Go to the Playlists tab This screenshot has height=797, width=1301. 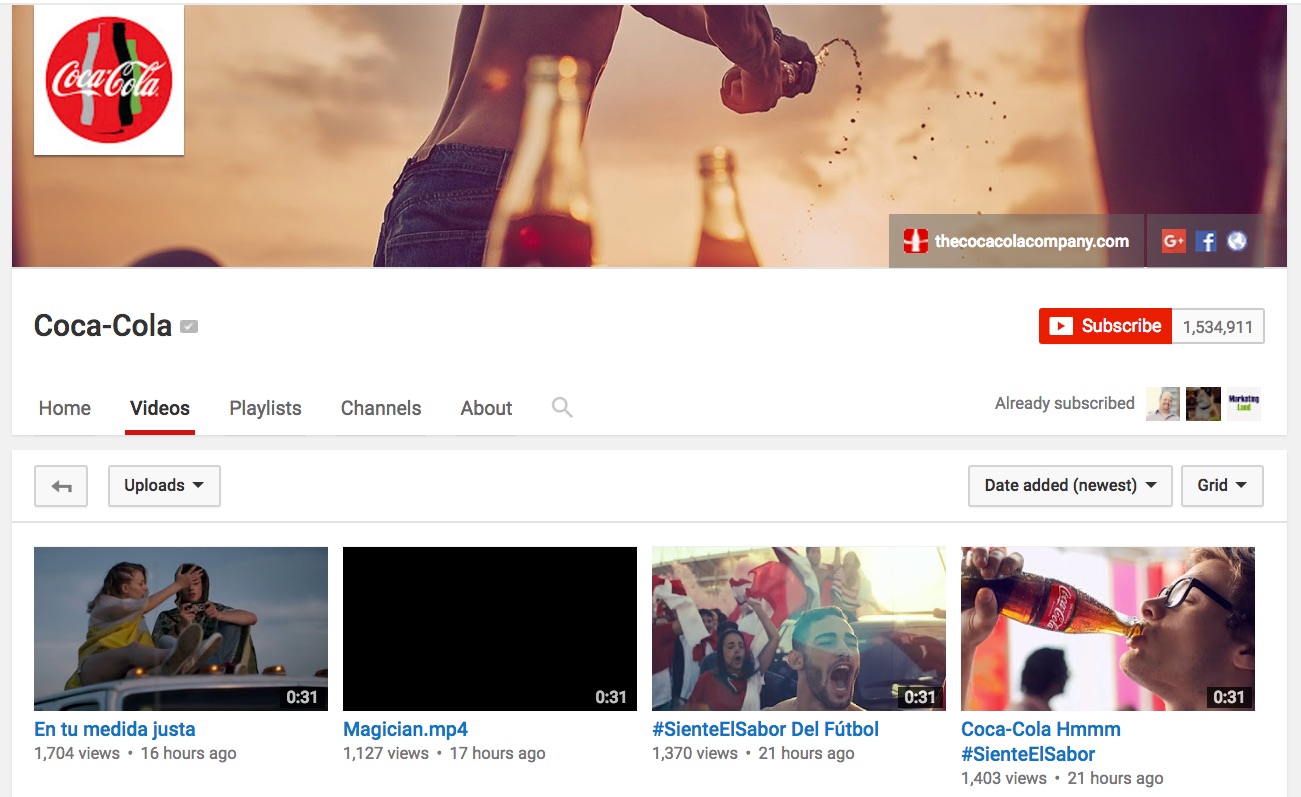(x=265, y=408)
